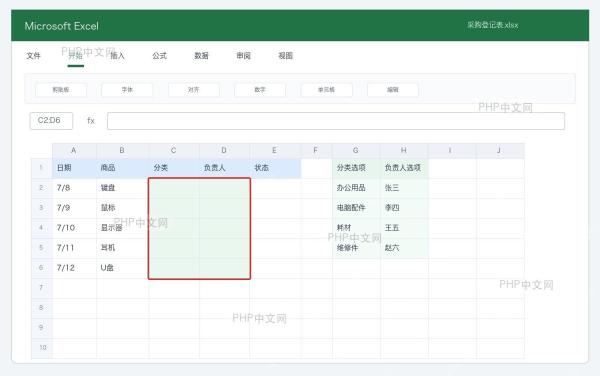Select row 10 header
Screen dimensions: 600x376
(42, 348)
